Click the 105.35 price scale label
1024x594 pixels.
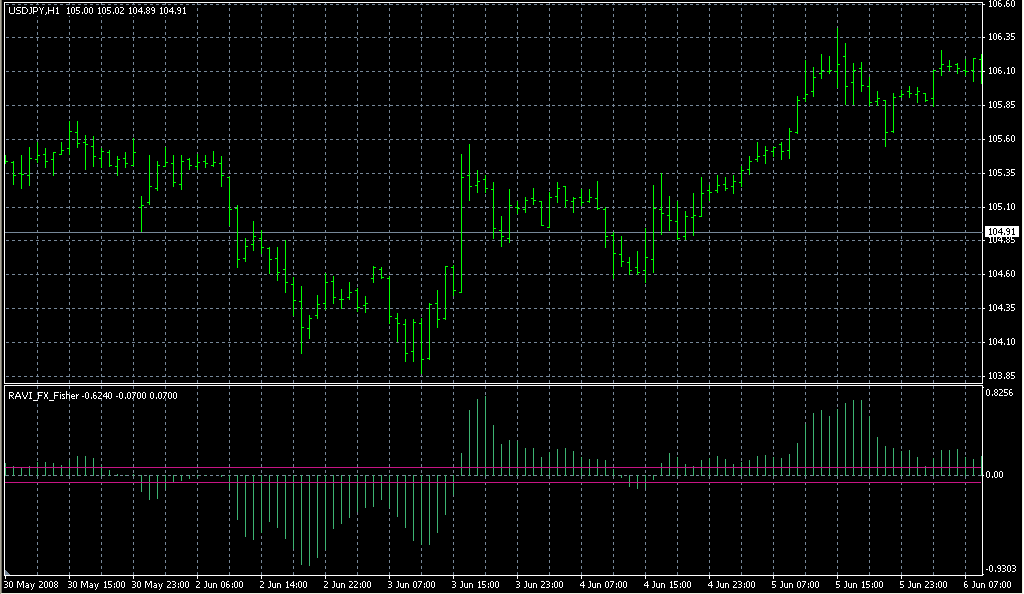(1001, 173)
